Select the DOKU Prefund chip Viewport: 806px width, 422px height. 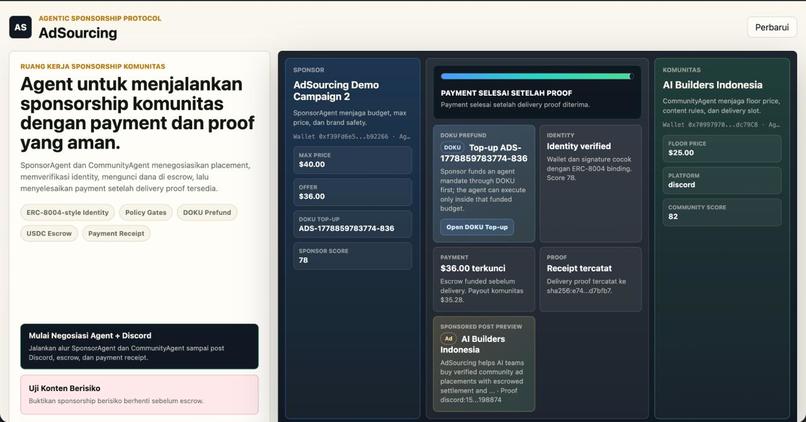coord(207,212)
